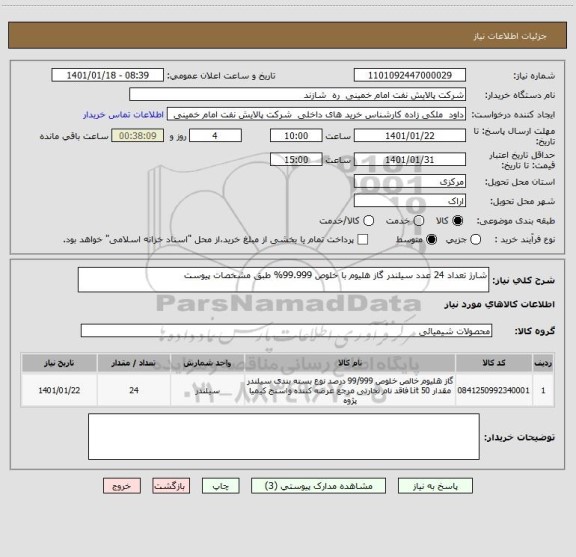Click the اطلاعات کالاهای مورد نیاز heading
Screen dimensions: 576x557
coord(499,304)
